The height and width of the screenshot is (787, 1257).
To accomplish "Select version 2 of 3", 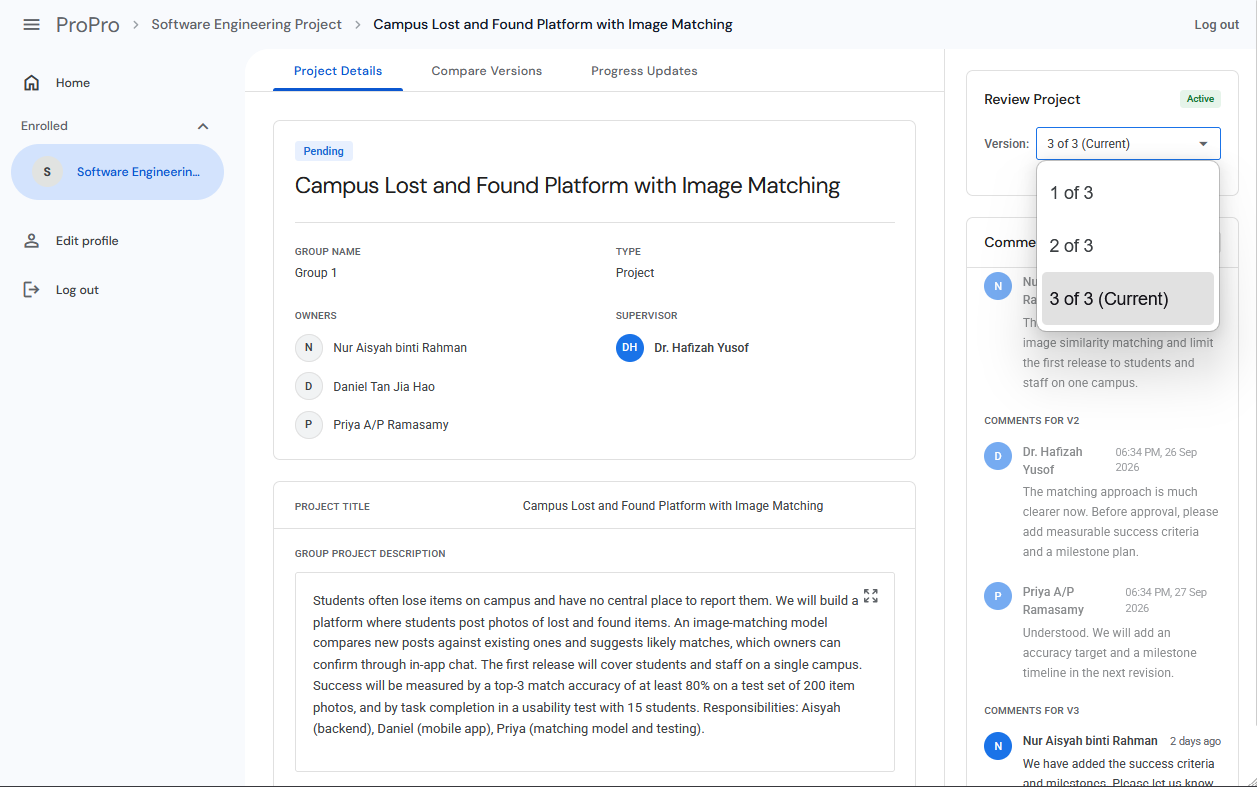I will [x=1128, y=246].
